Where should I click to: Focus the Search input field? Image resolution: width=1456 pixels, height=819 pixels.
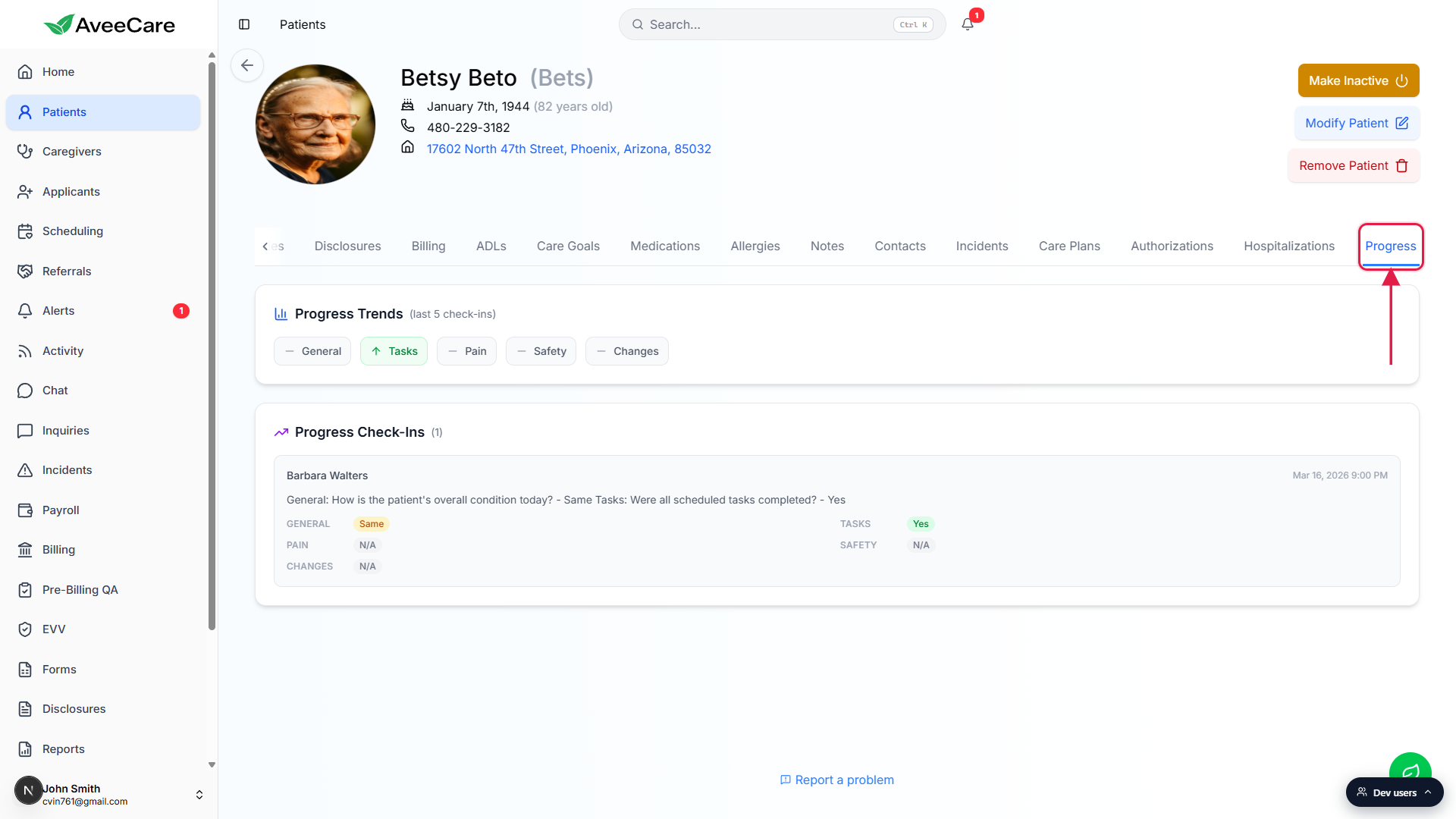click(x=782, y=24)
